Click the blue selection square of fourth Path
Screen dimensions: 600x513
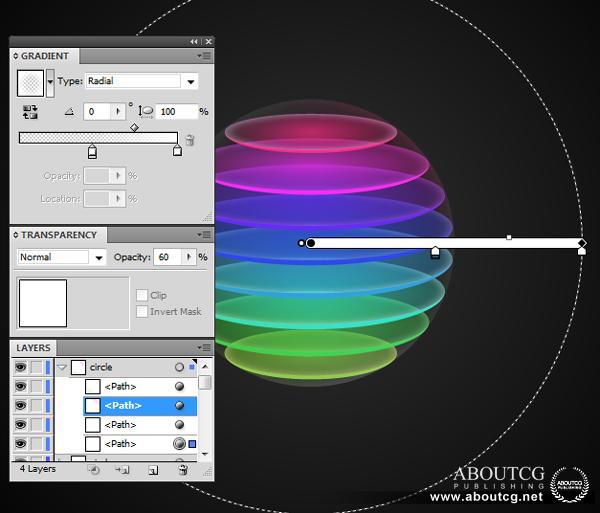(192, 444)
